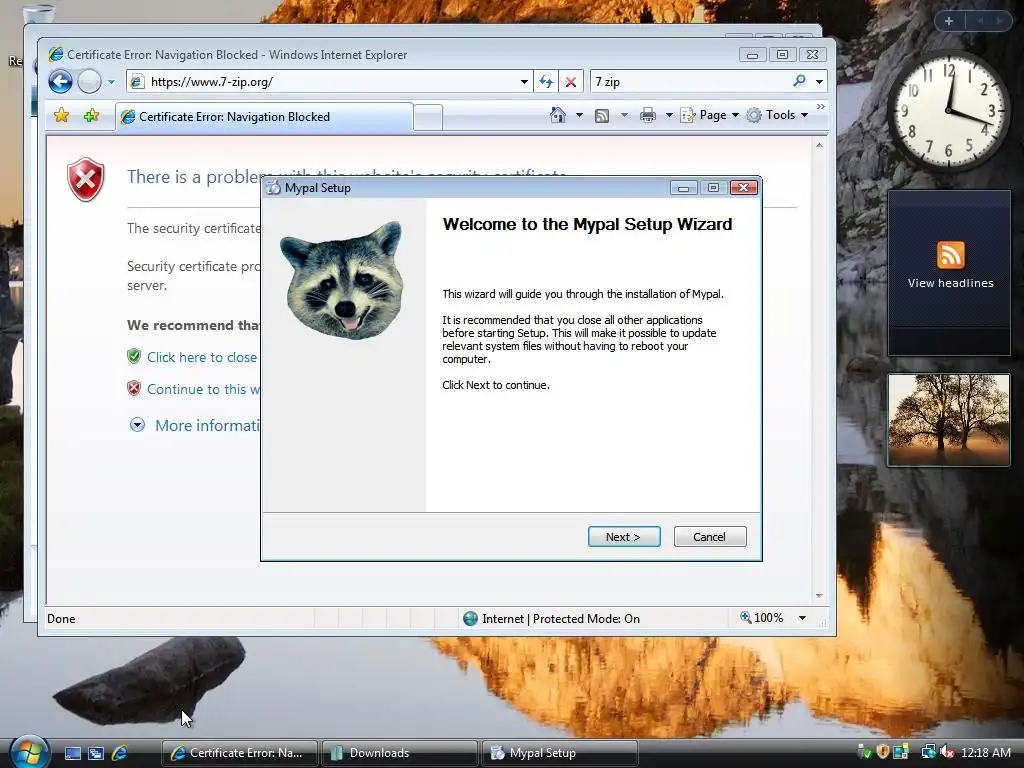Screen dimensions: 1024x768
Task: Show more toolbar commands chevron
Action: 820,106
